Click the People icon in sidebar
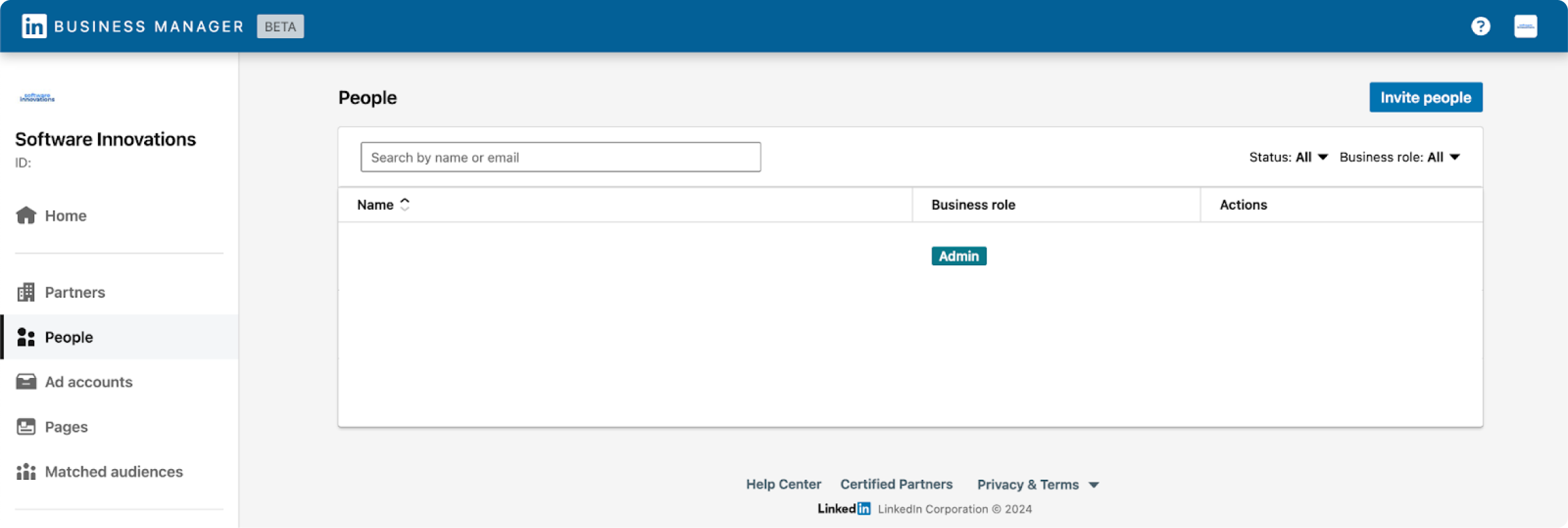 [x=26, y=337]
